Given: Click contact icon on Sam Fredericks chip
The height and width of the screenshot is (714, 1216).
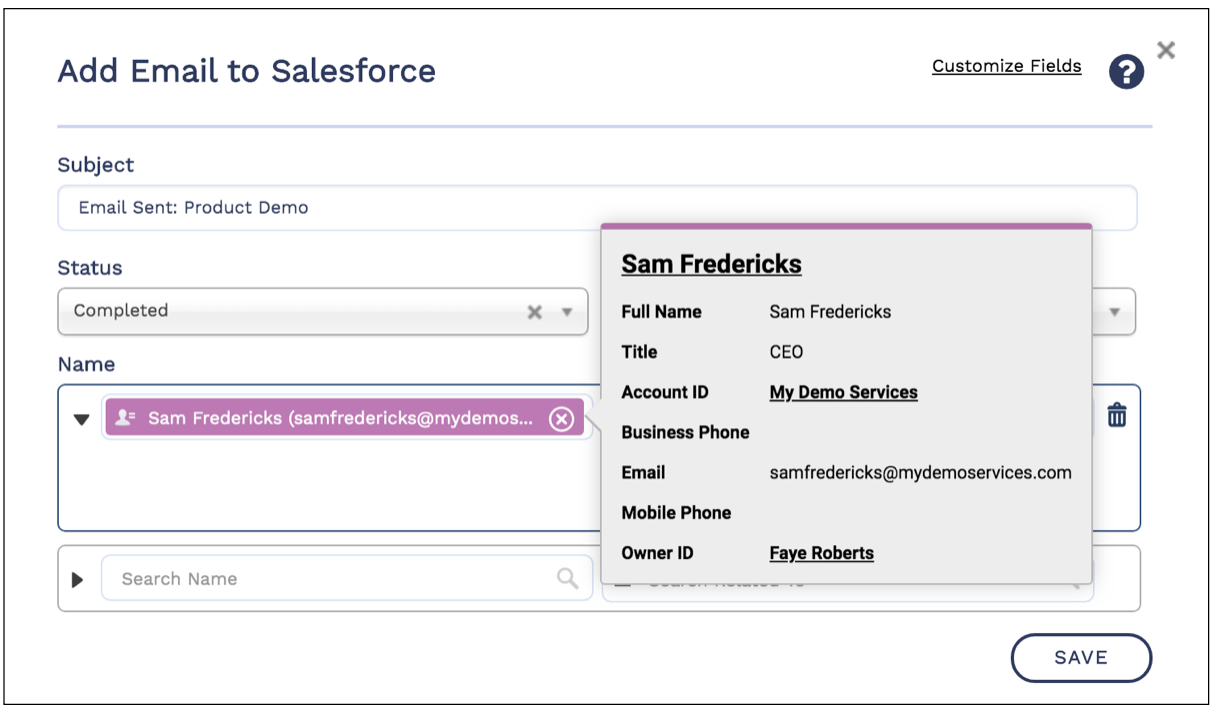Looking at the screenshot, I should [x=126, y=418].
